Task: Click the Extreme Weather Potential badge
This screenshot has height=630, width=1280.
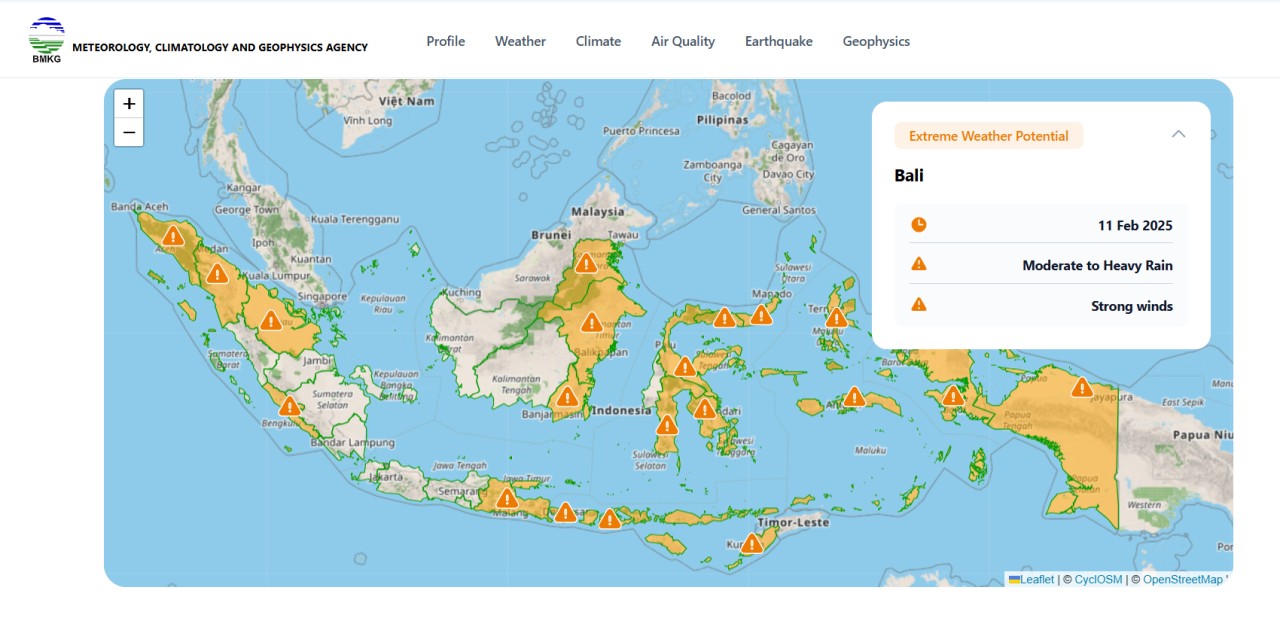Action: [x=988, y=136]
